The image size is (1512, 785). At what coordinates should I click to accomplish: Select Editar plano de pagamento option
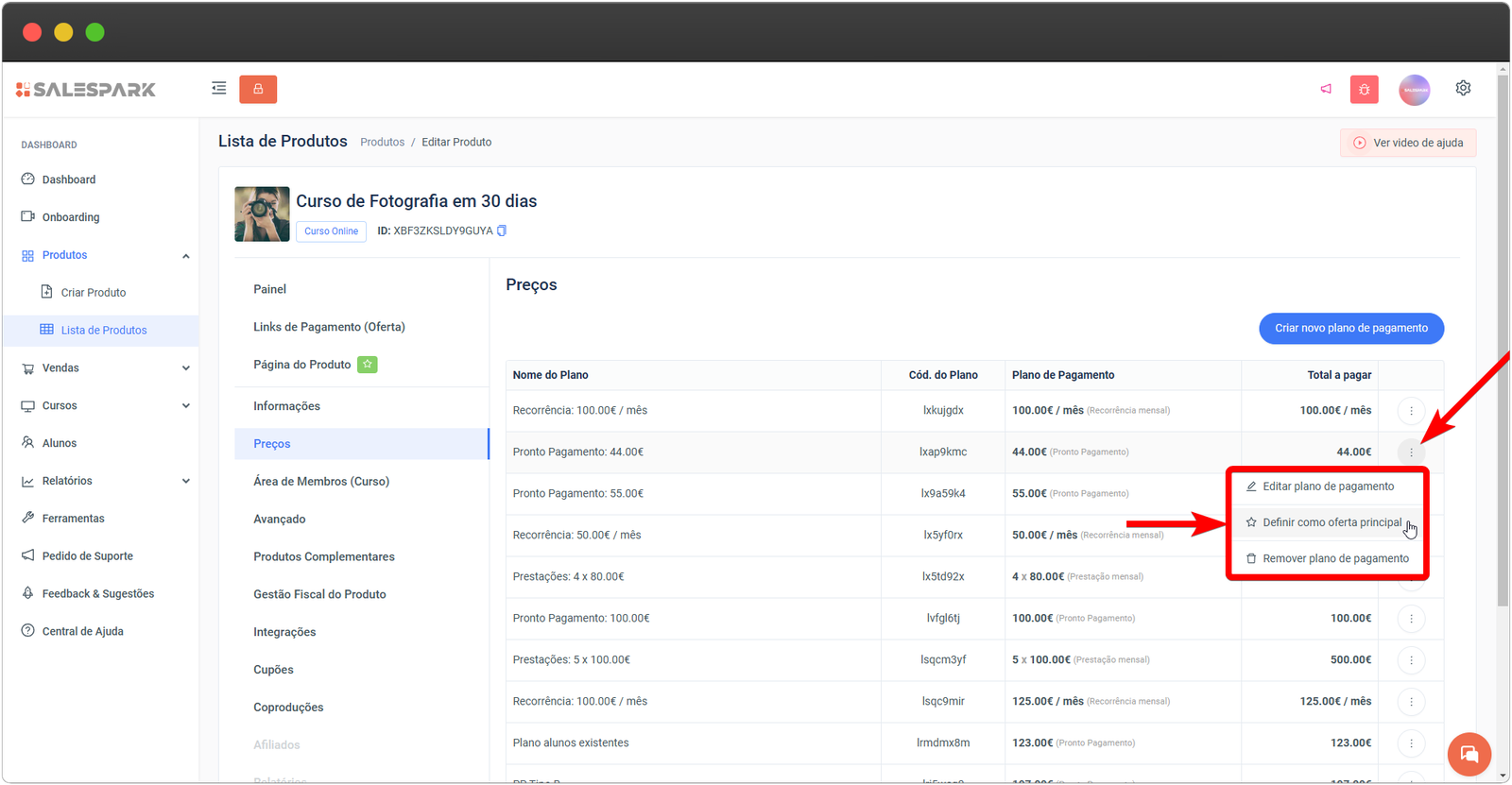coord(1328,486)
